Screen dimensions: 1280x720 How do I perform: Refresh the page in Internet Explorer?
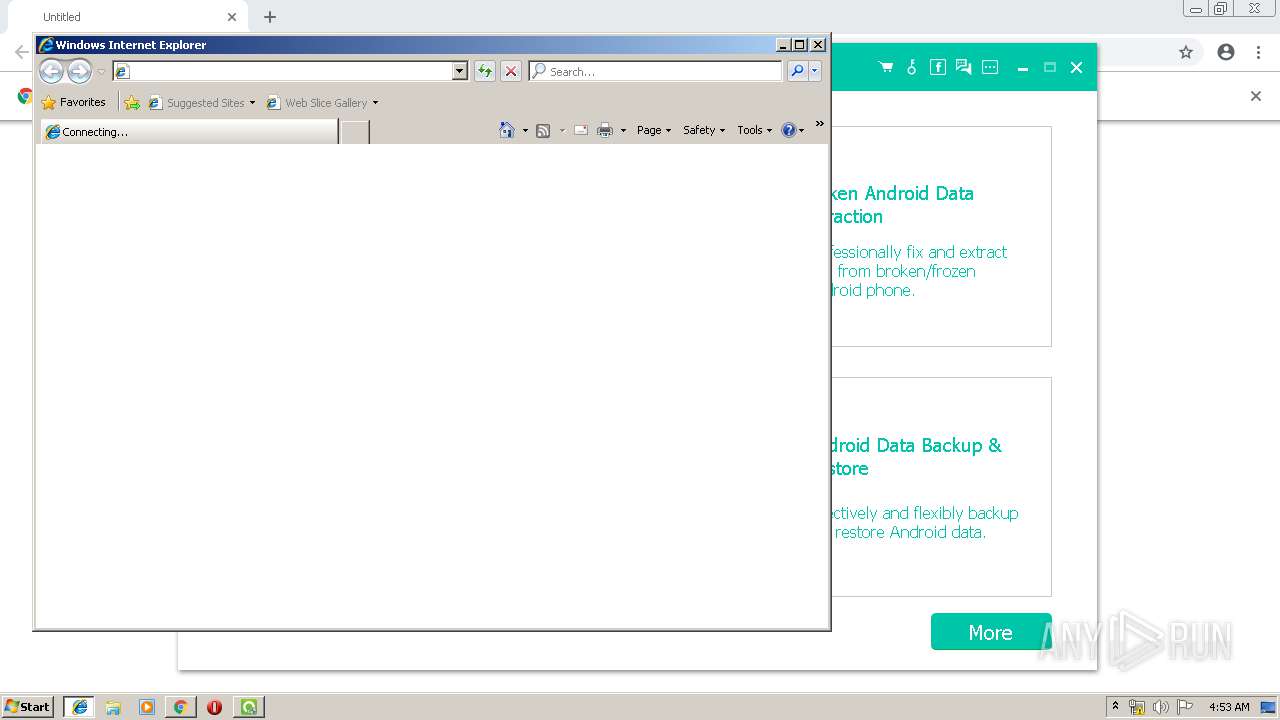pyautogui.click(x=484, y=71)
